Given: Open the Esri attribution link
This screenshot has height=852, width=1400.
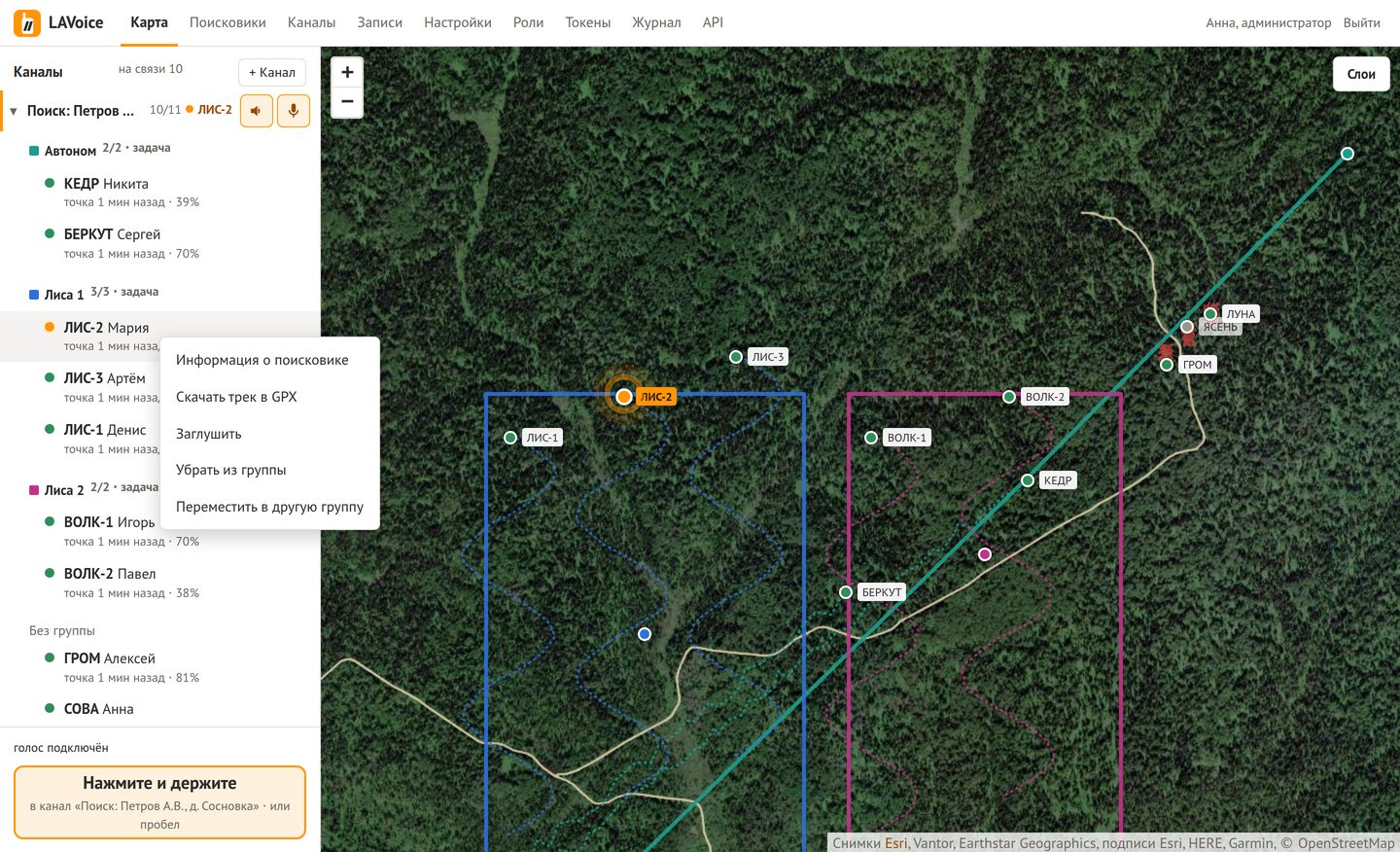Looking at the screenshot, I should pyautogui.click(x=895, y=843).
